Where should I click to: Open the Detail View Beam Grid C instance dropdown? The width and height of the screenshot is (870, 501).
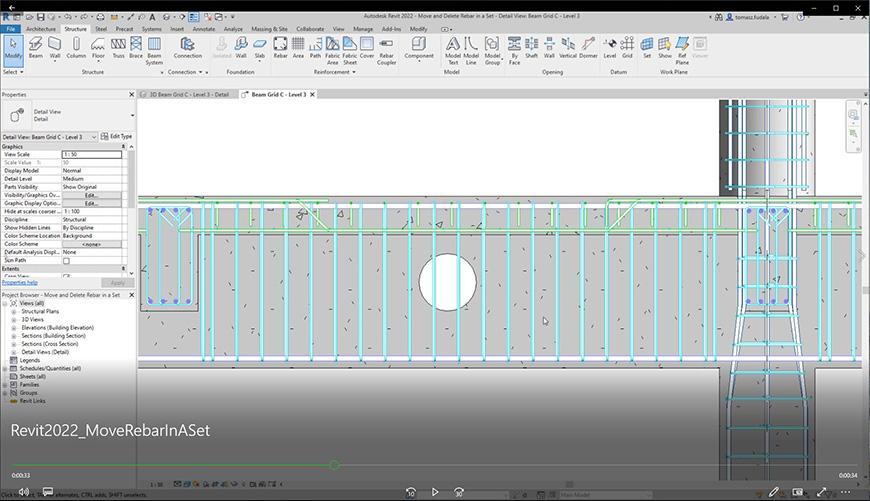[94, 137]
